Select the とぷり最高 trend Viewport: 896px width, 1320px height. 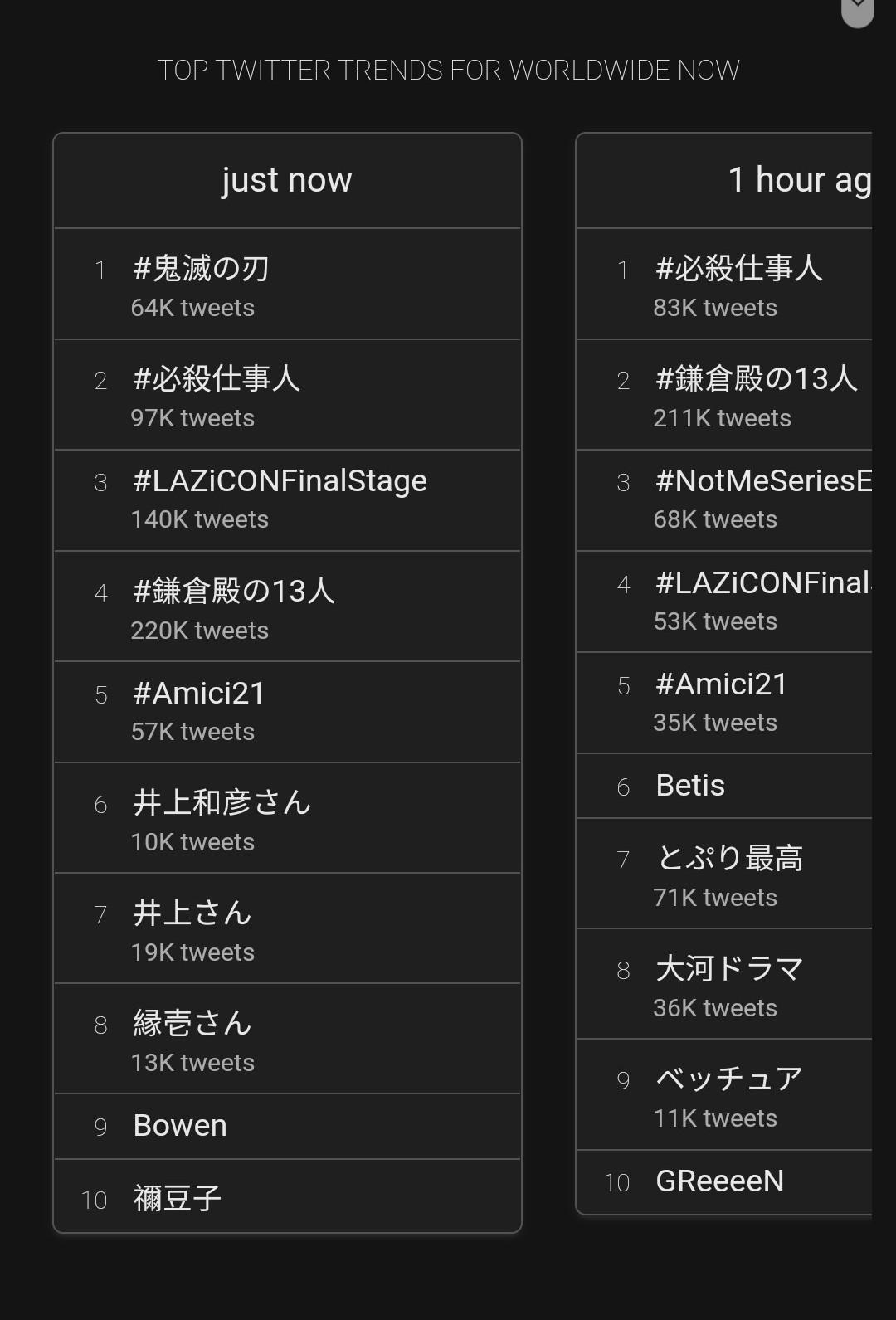[x=729, y=859]
